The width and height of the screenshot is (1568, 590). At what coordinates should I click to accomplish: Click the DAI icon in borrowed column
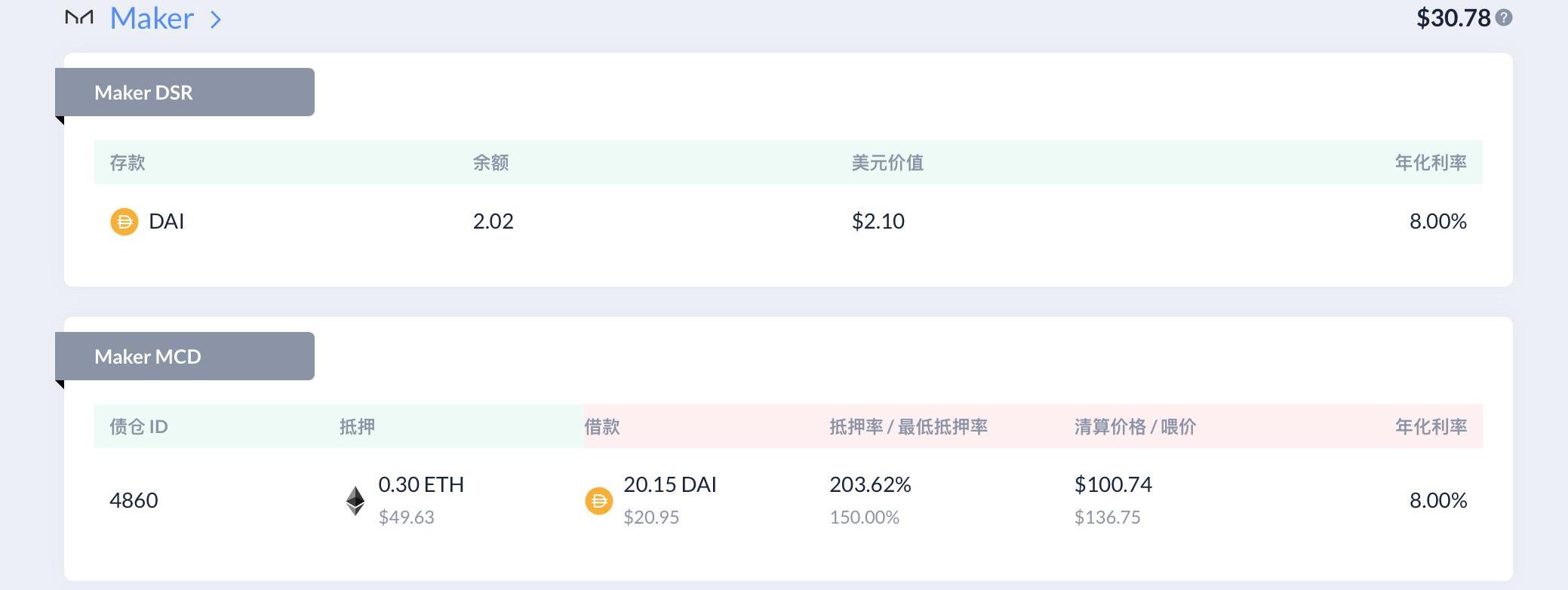(x=599, y=501)
